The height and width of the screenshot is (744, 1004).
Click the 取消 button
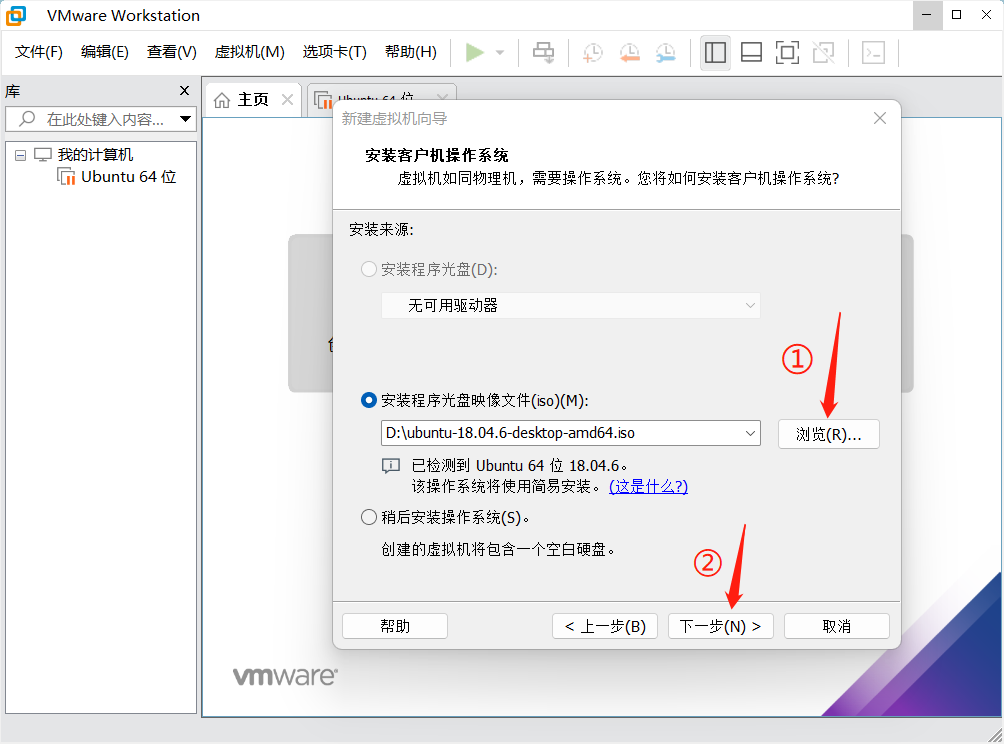coord(837,626)
